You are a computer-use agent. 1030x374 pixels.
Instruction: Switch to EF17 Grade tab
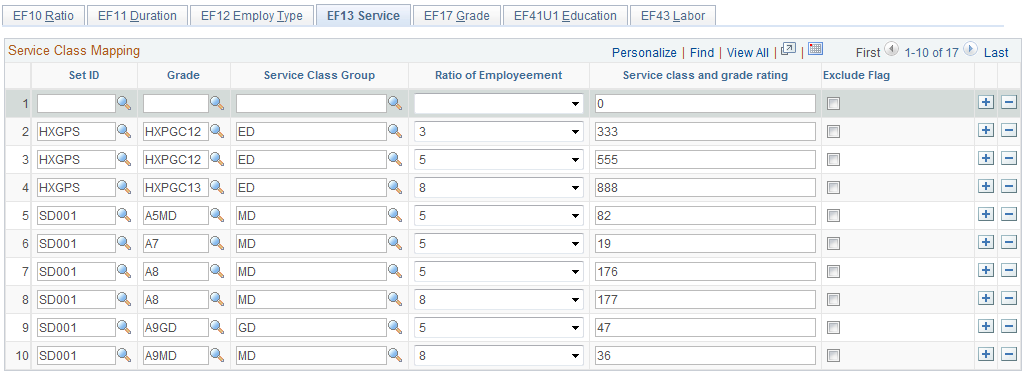(x=457, y=15)
